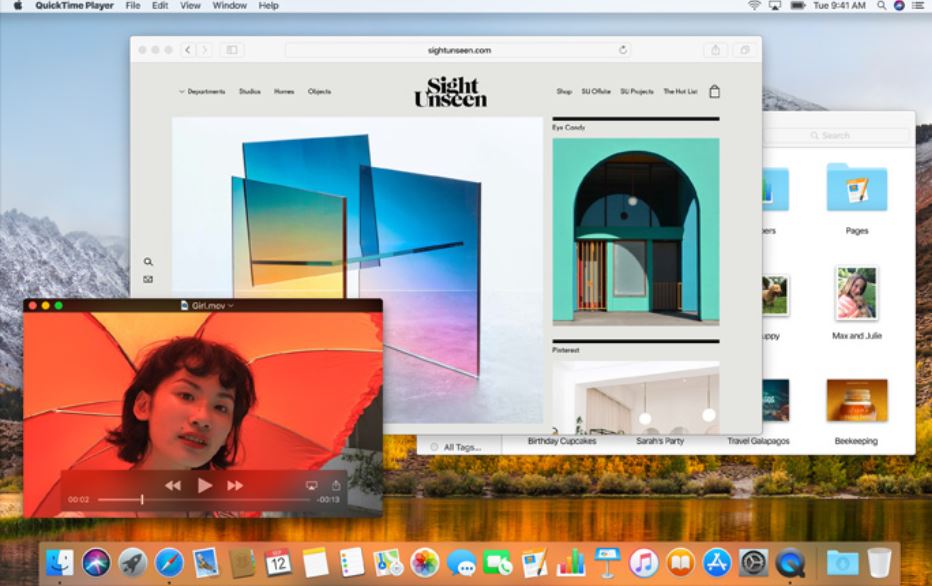Open Spotlight search in the menu bar

[881, 5]
